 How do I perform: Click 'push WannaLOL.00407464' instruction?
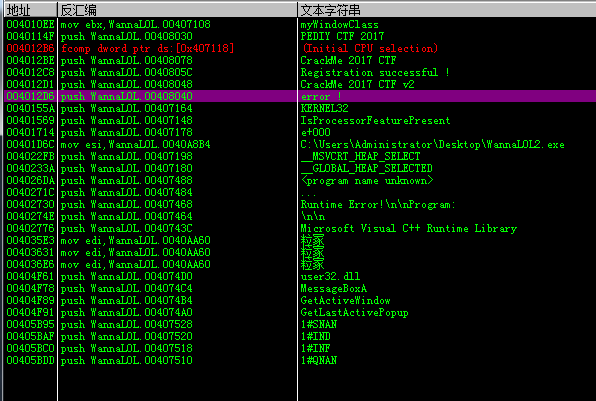pos(127,216)
